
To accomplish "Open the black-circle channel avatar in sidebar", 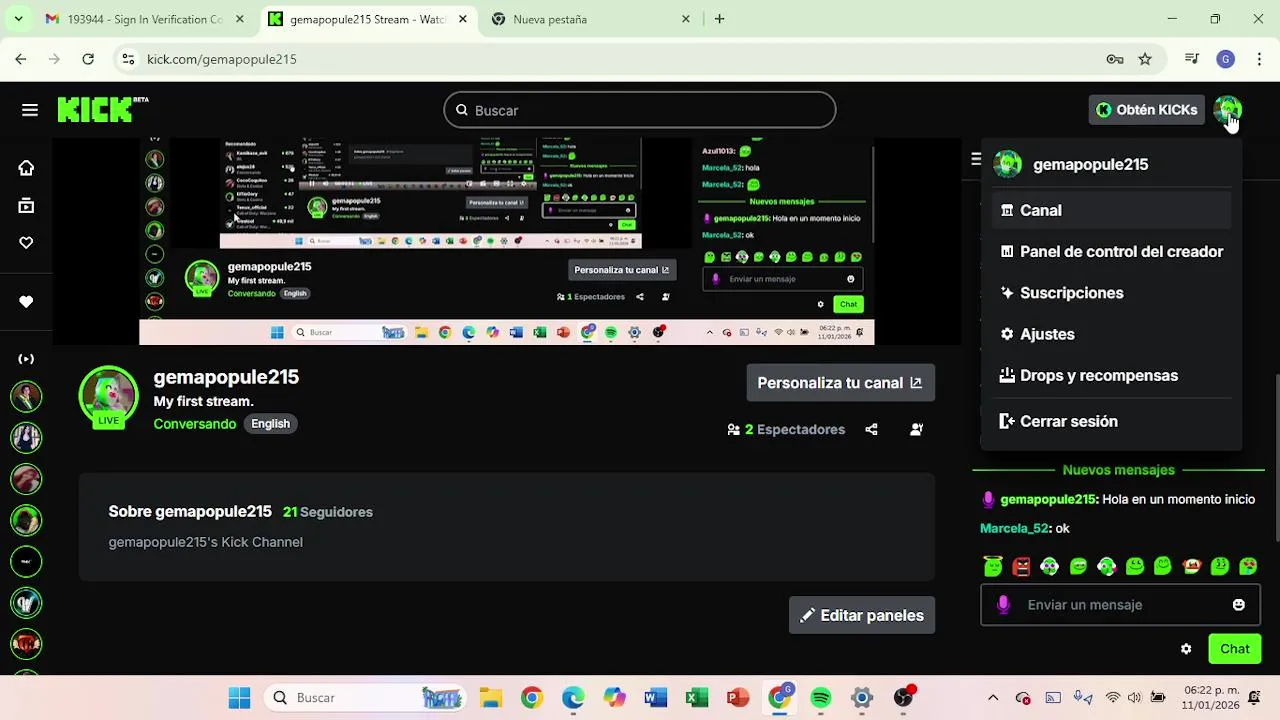I will click(26, 561).
